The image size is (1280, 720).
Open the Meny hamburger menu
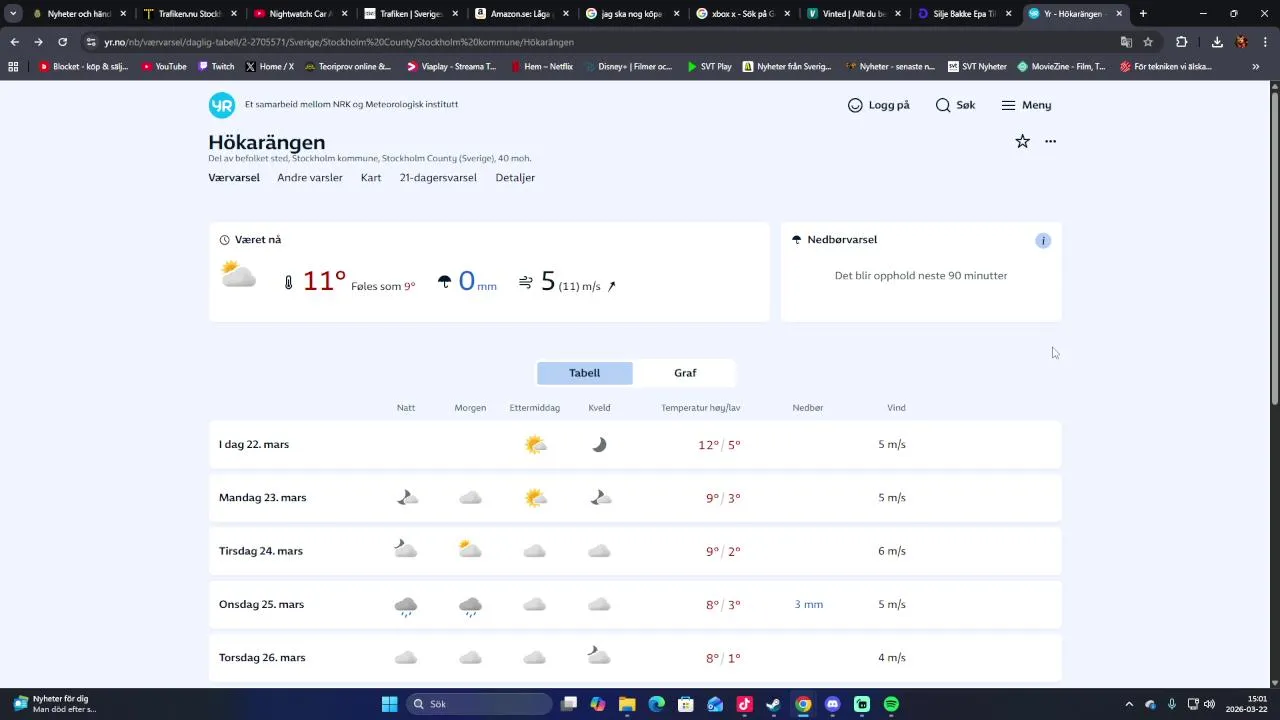point(1026,105)
